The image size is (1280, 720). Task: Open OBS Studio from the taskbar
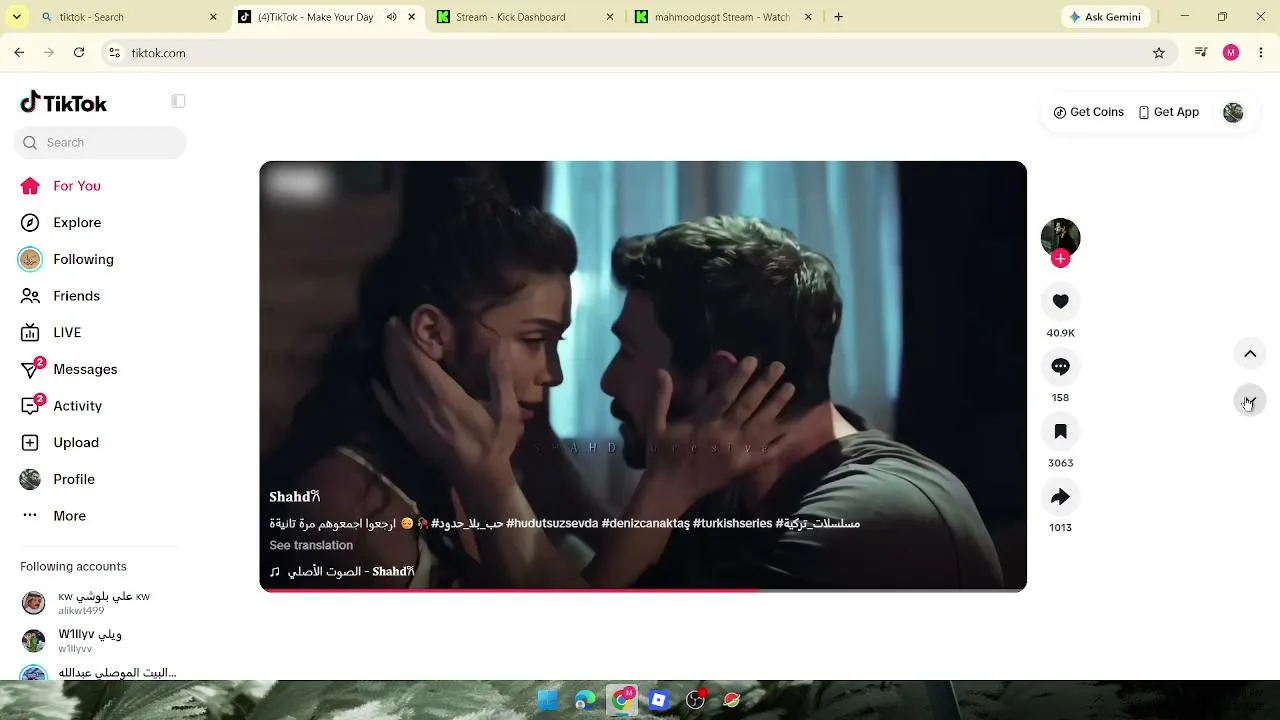pos(695,700)
